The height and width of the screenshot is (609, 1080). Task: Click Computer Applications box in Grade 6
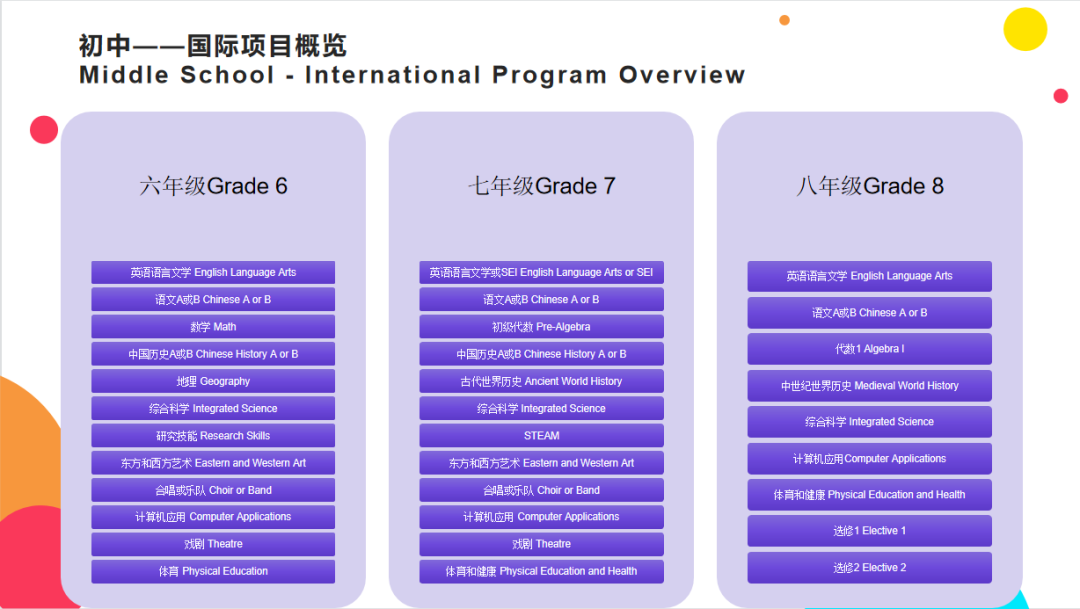214,517
